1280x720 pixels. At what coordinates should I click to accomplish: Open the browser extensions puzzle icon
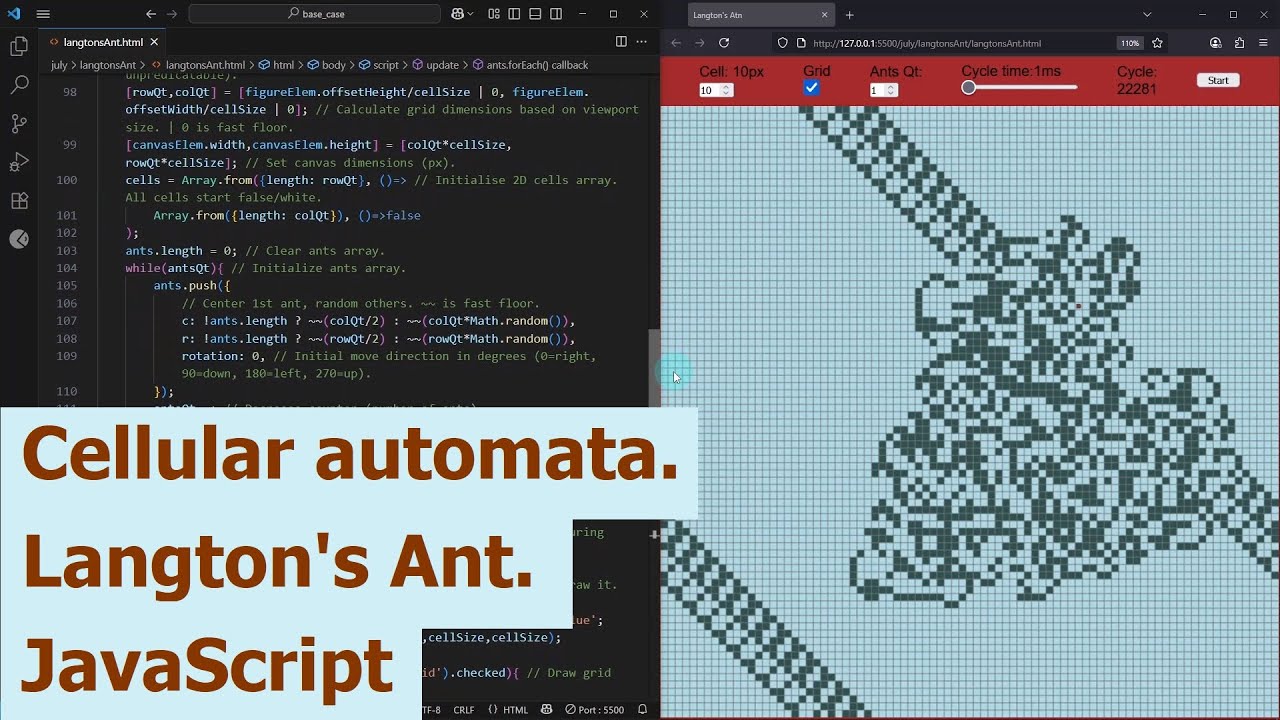[1239, 43]
